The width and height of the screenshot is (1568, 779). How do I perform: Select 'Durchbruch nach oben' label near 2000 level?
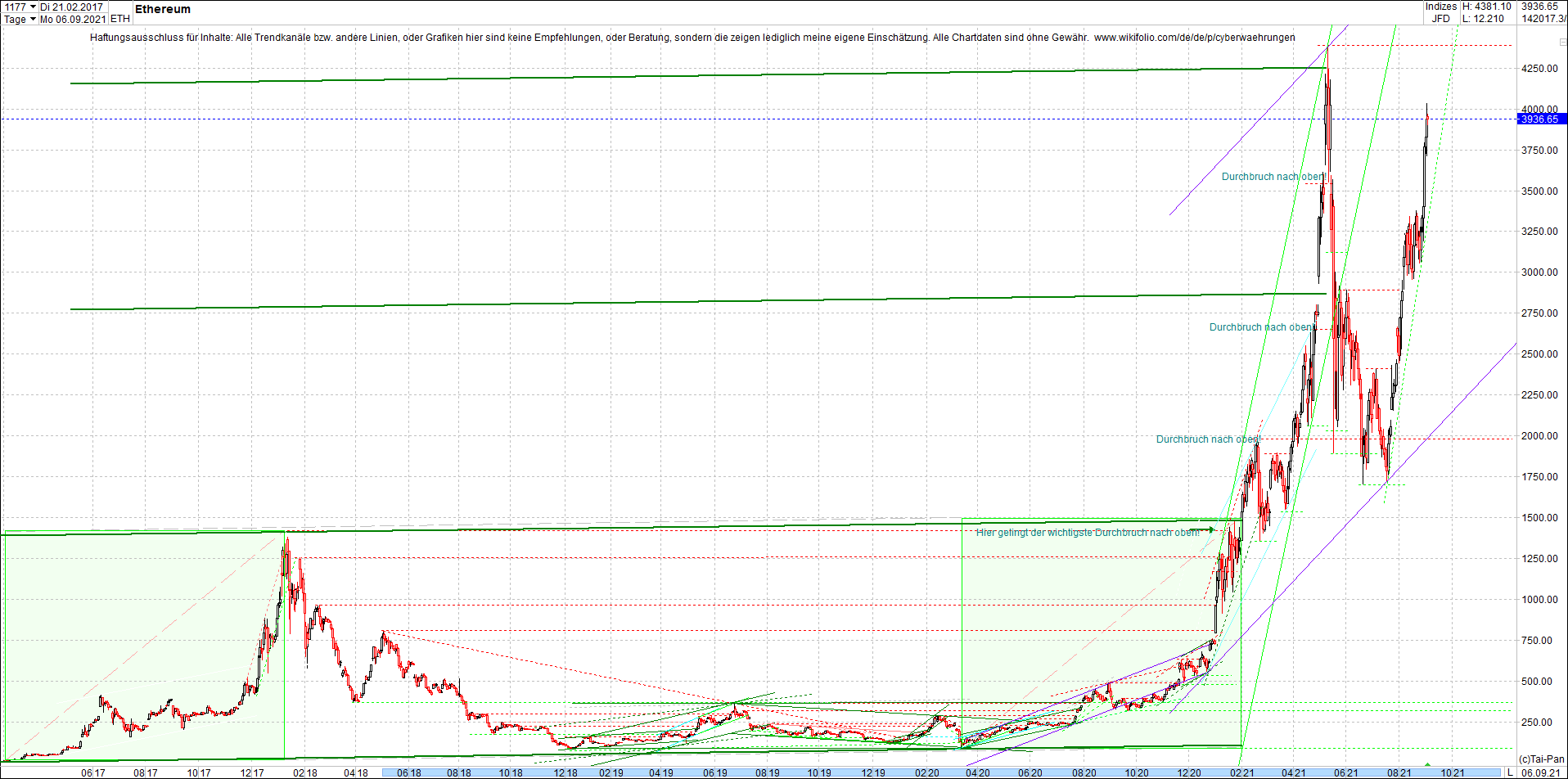(1209, 439)
